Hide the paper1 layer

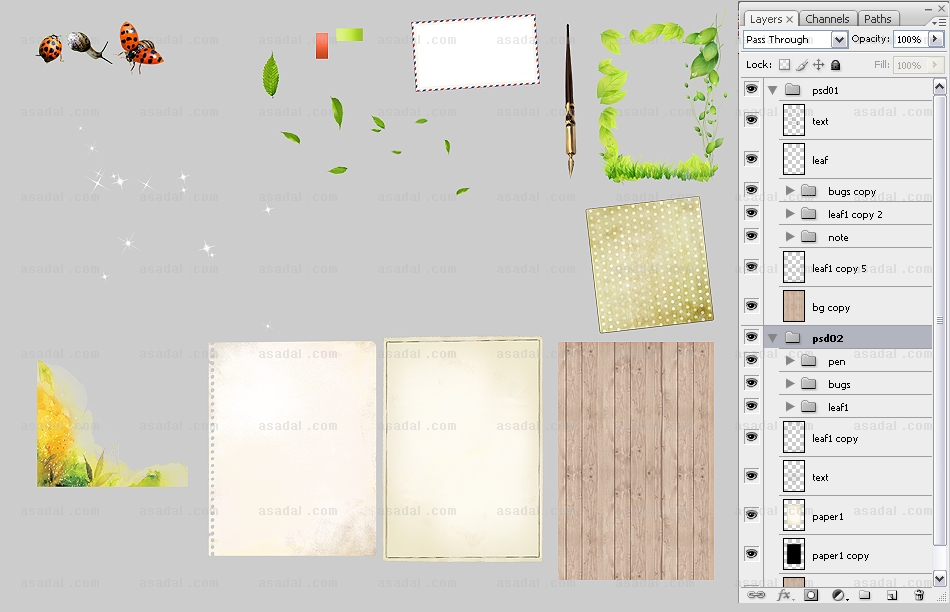point(751,515)
